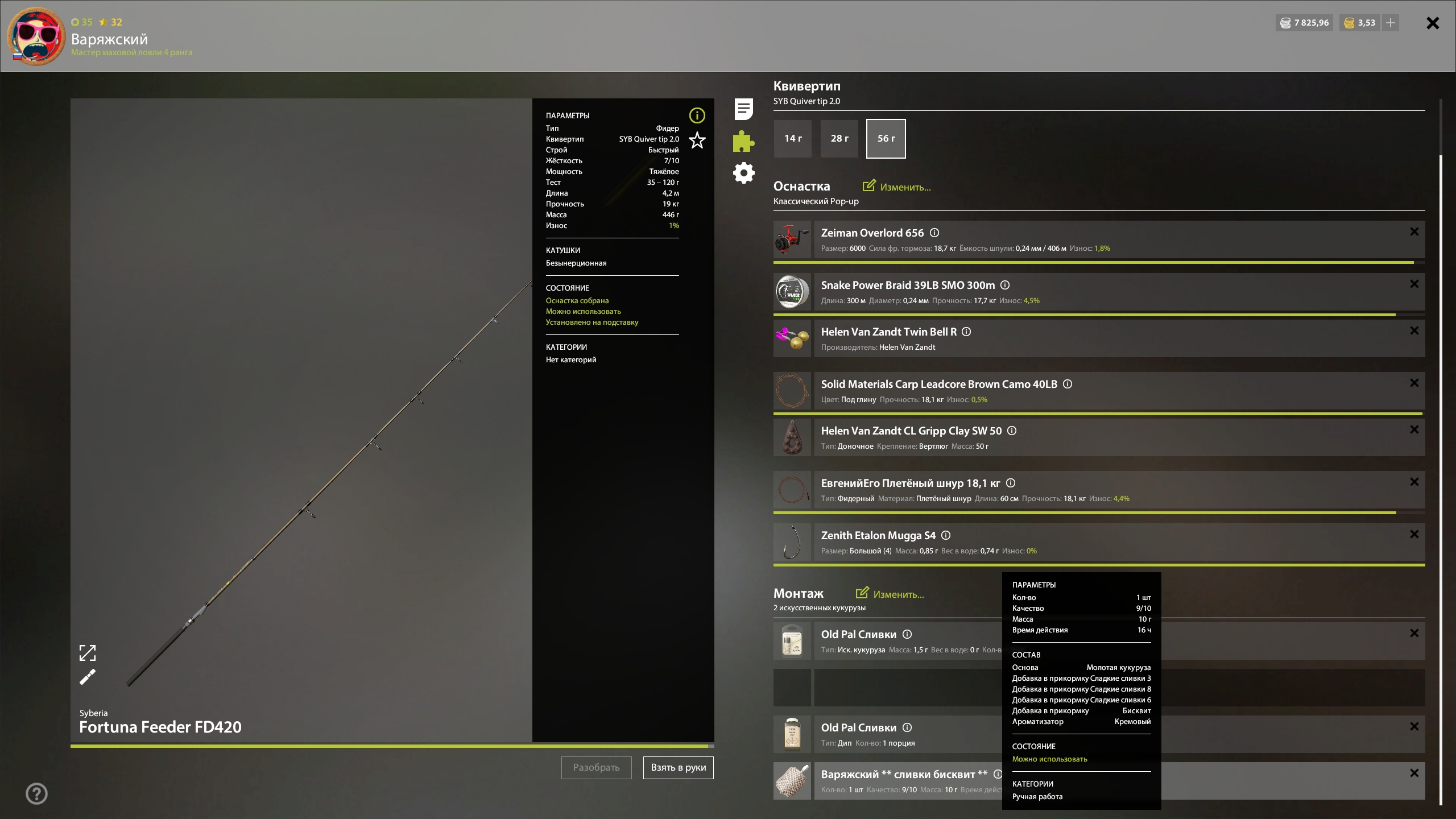Open the gear settings icon
Viewport: 1456px width, 819px height.
click(743, 173)
